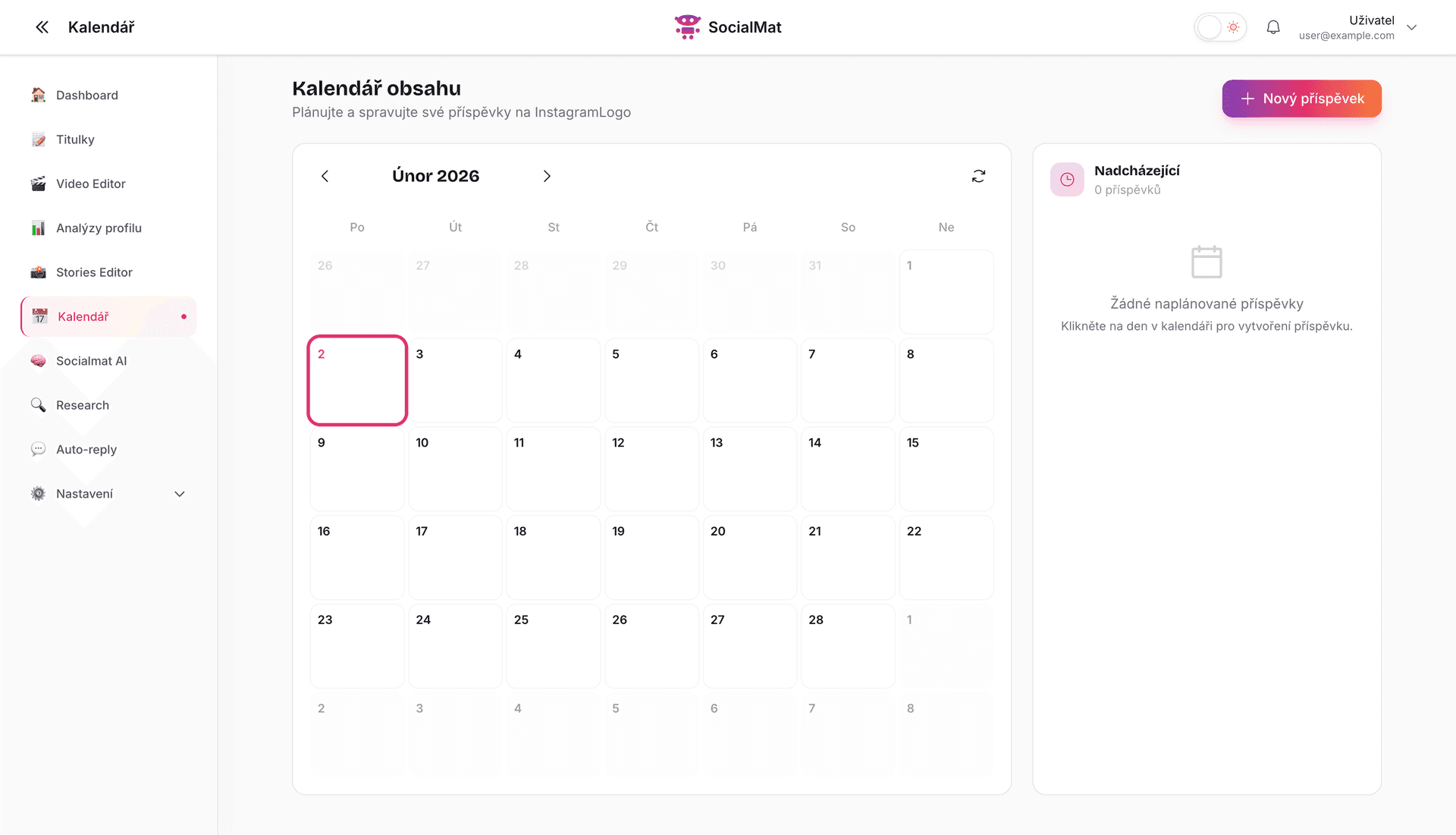Viewport: 1456px width, 835px height.
Task: Click the SocialMat robot logo
Action: 687,27
